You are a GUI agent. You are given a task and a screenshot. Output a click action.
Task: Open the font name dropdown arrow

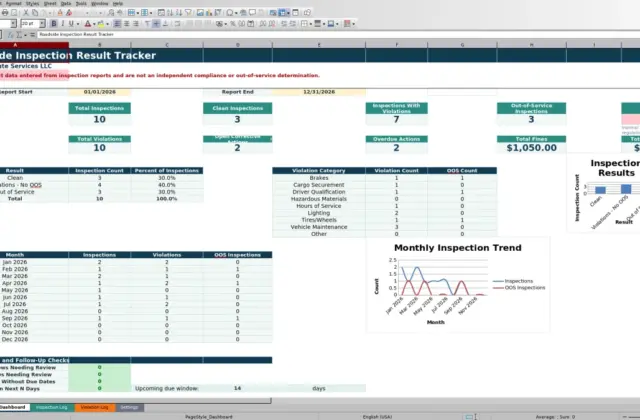tap(13, 24)
